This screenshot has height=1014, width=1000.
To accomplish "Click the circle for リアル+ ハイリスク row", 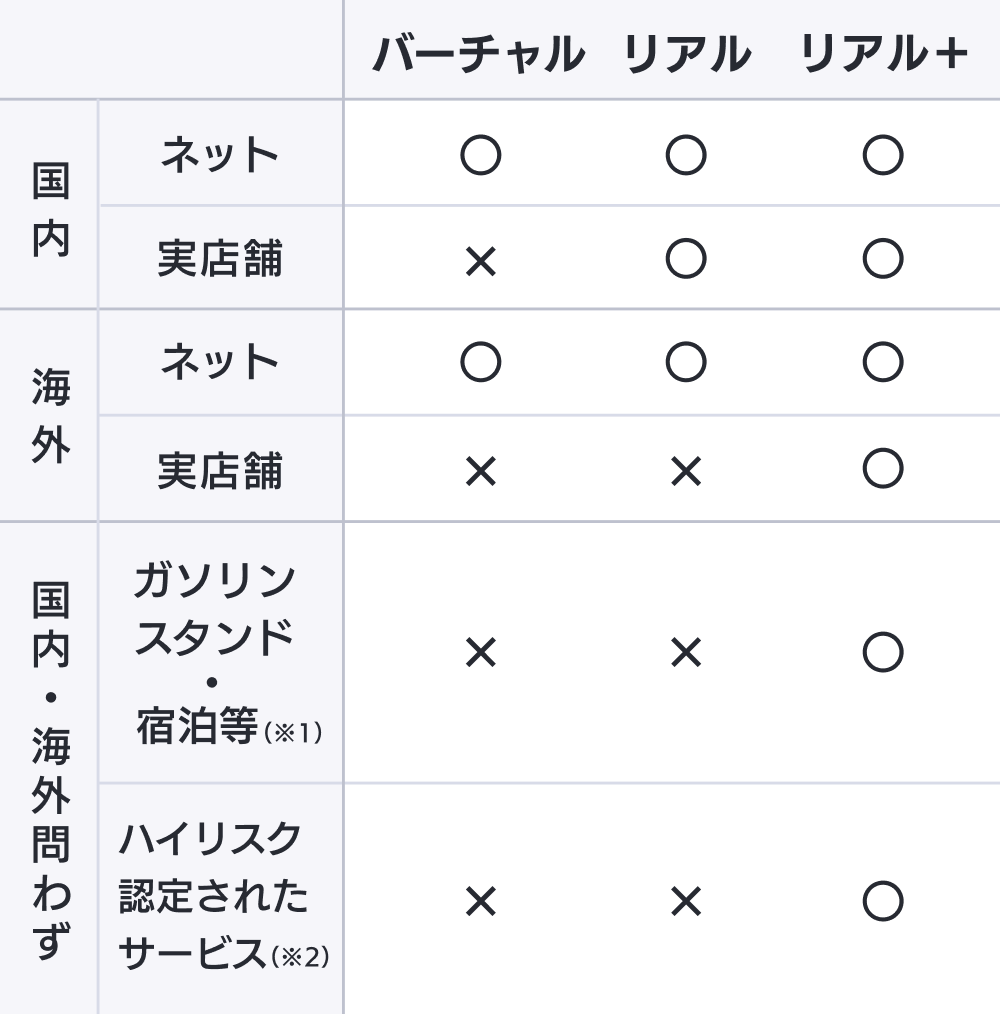I will tap(883, 901).
